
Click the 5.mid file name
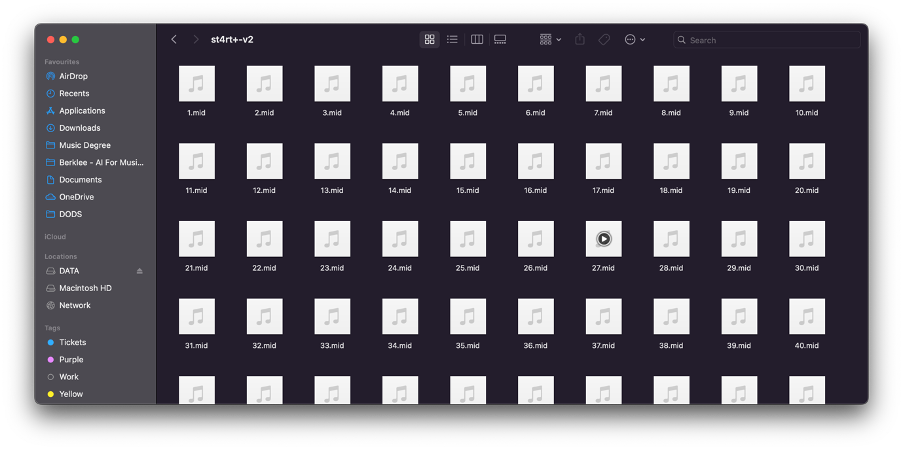[468, 113]
